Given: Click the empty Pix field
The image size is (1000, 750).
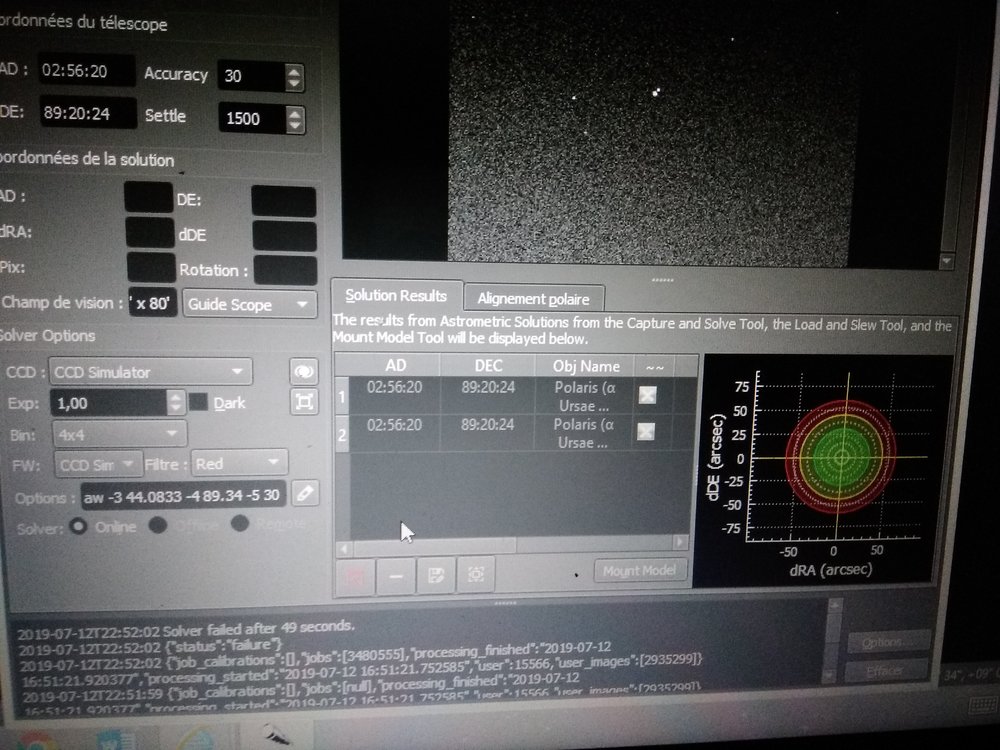Looking at the screenshot, I should tap(151, 267).
